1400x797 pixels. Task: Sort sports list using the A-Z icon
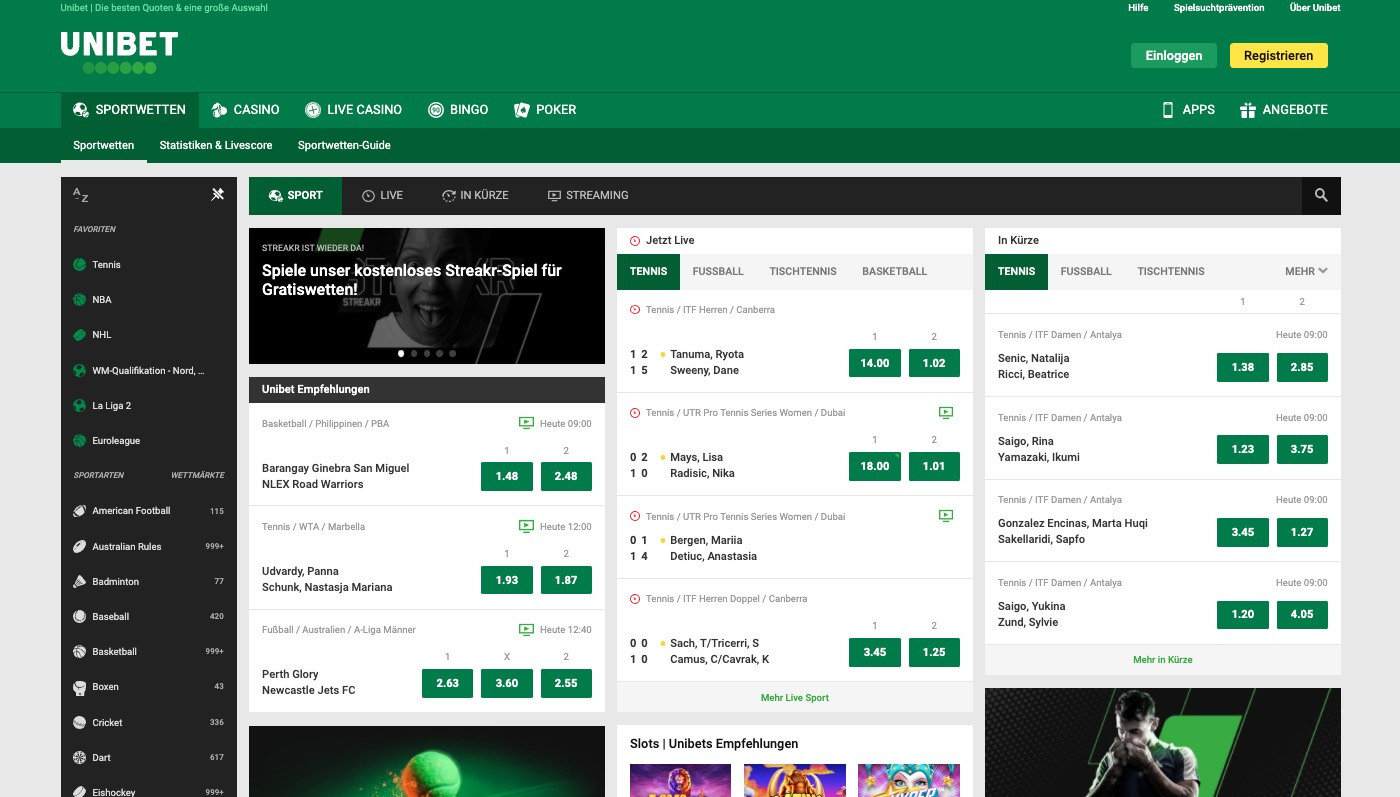coord(80,196)
